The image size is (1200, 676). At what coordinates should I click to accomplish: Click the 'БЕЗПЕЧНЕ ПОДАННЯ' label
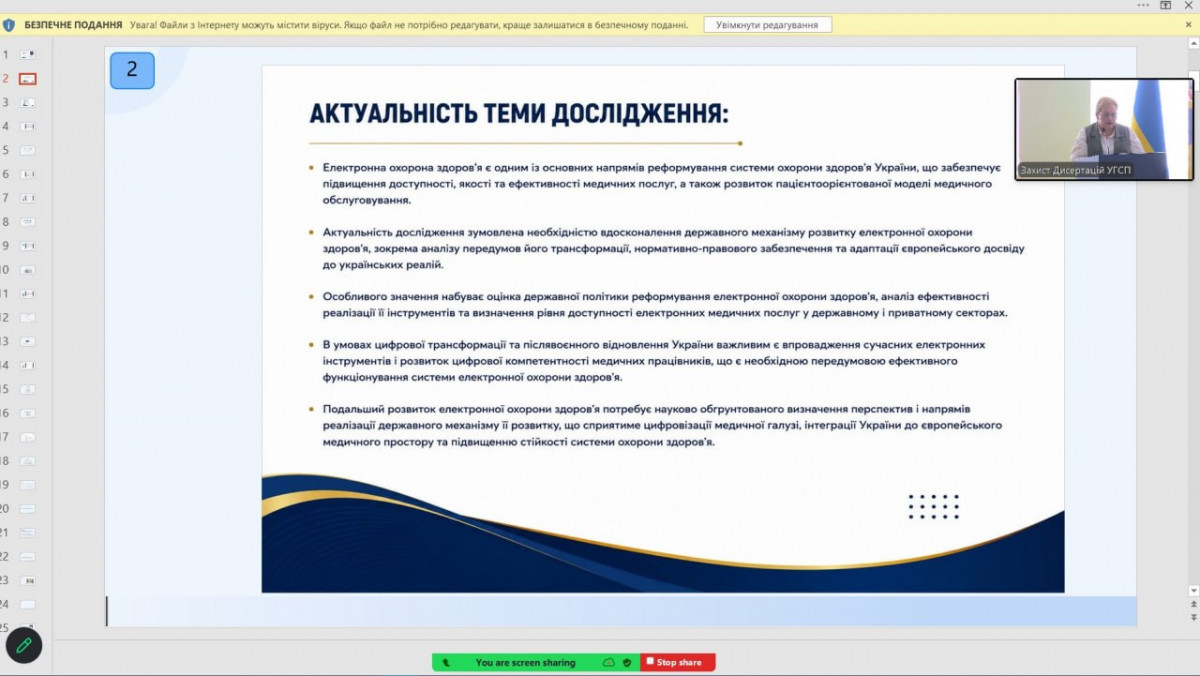point(73,24)
